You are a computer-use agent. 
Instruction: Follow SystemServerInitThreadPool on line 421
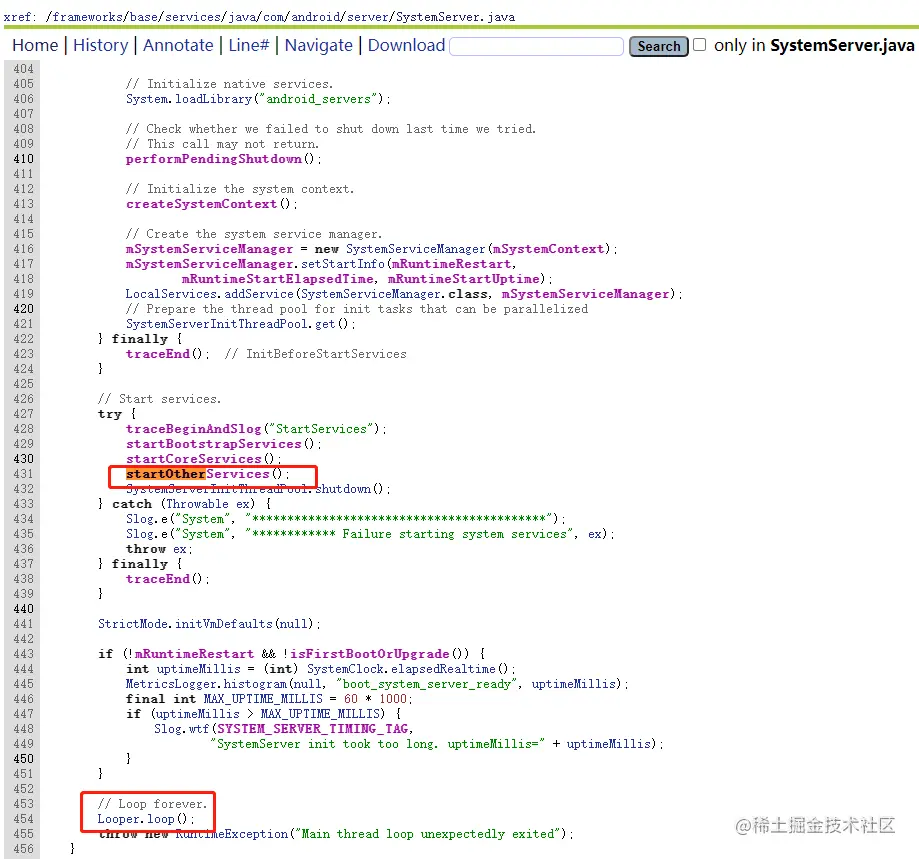click(x=216, y=324)
